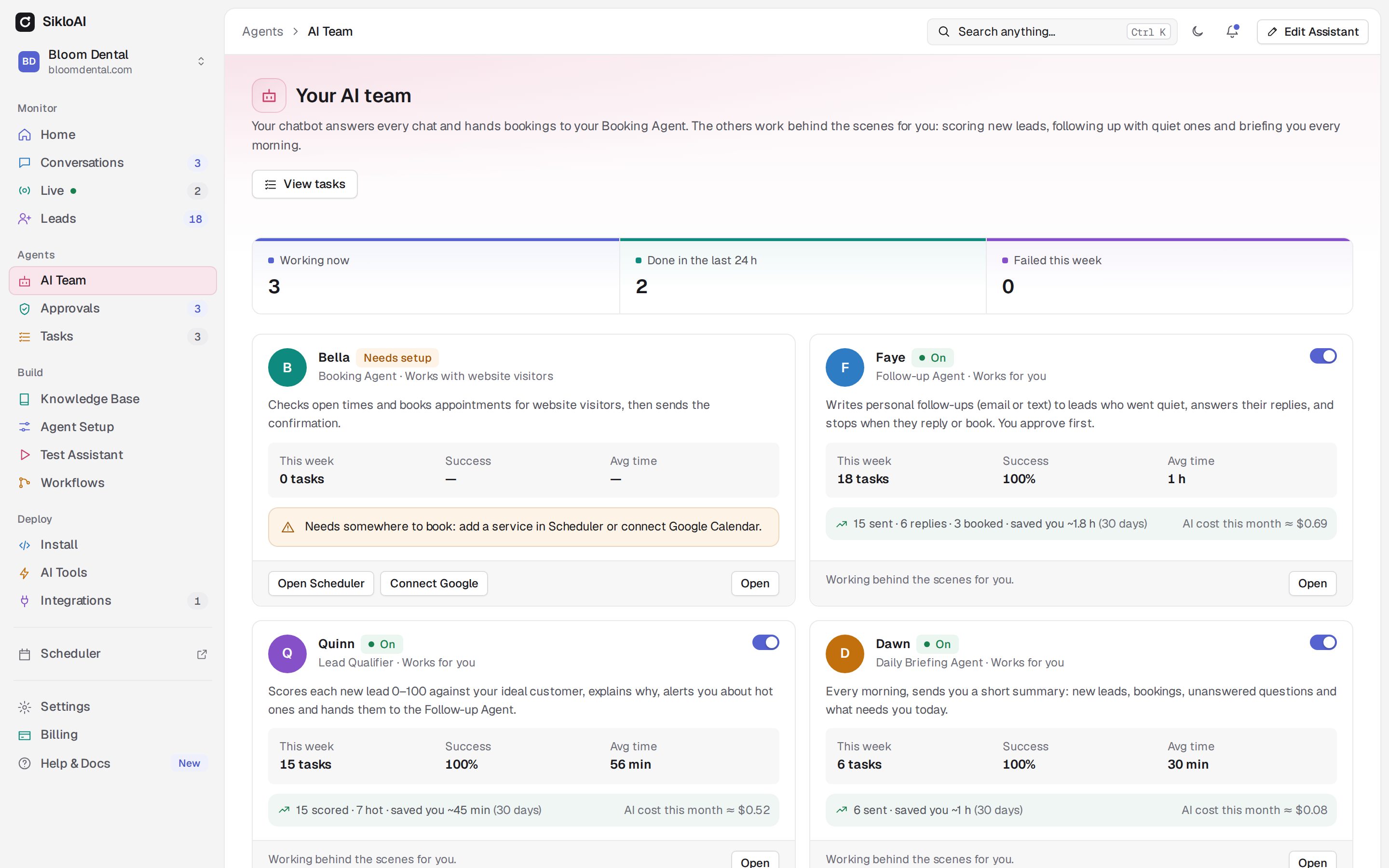Click Connect Google on Bella's card

pos(434,583)
